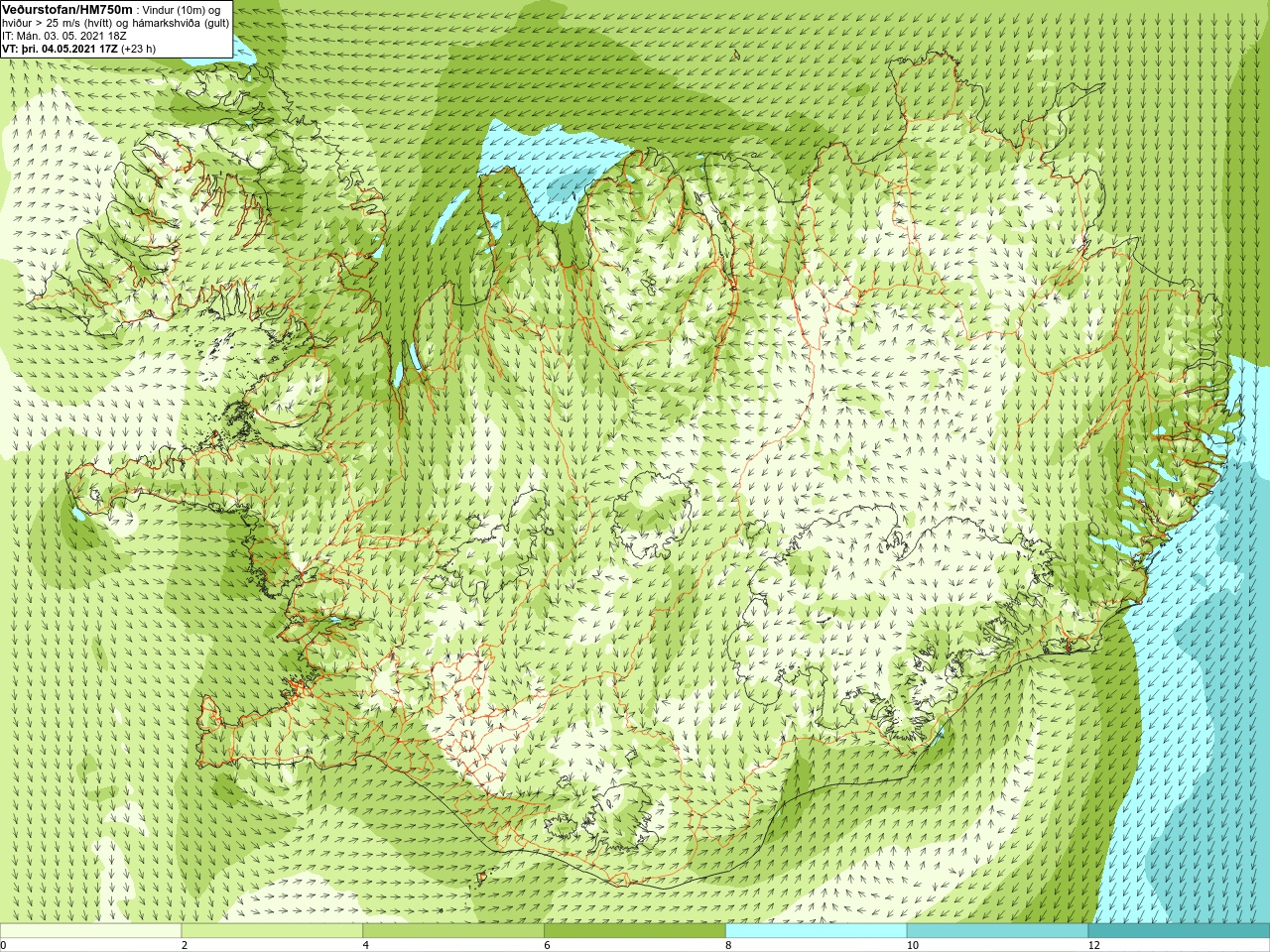Click the legend label '10'
This screenshot has height=952, width=1270.
[x=912, y=946]
